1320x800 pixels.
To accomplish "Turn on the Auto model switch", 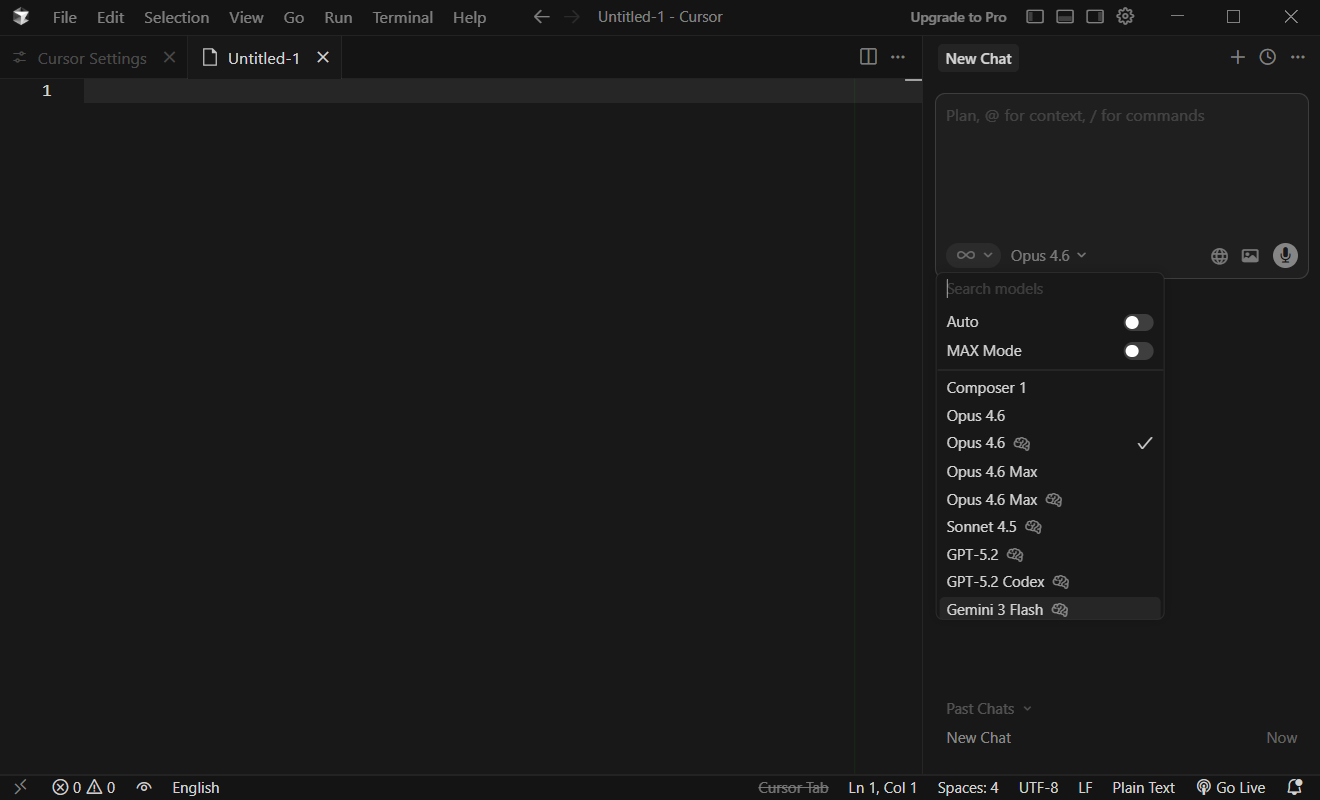I will (x=1138, y=322).
